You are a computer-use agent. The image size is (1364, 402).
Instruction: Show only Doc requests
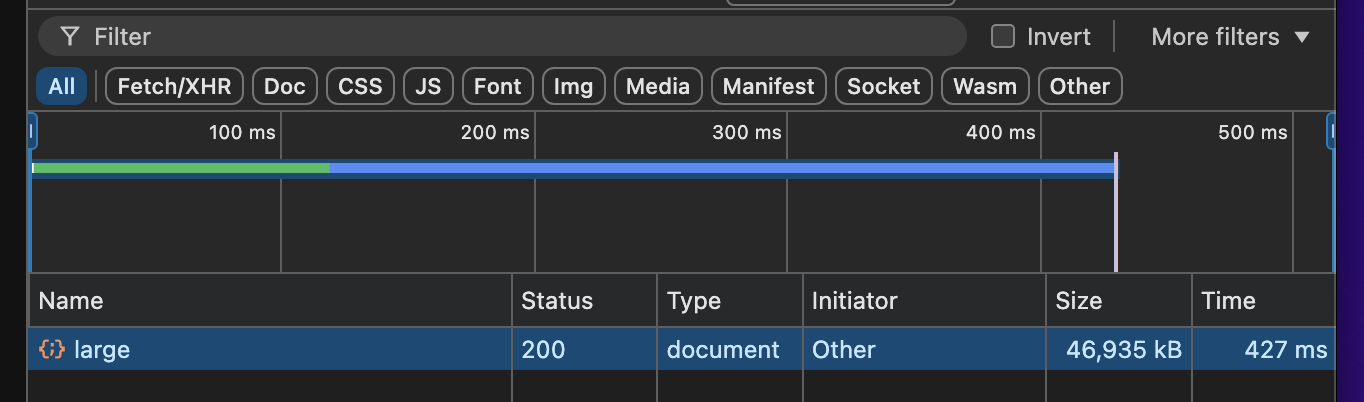(x=284, y=86)
